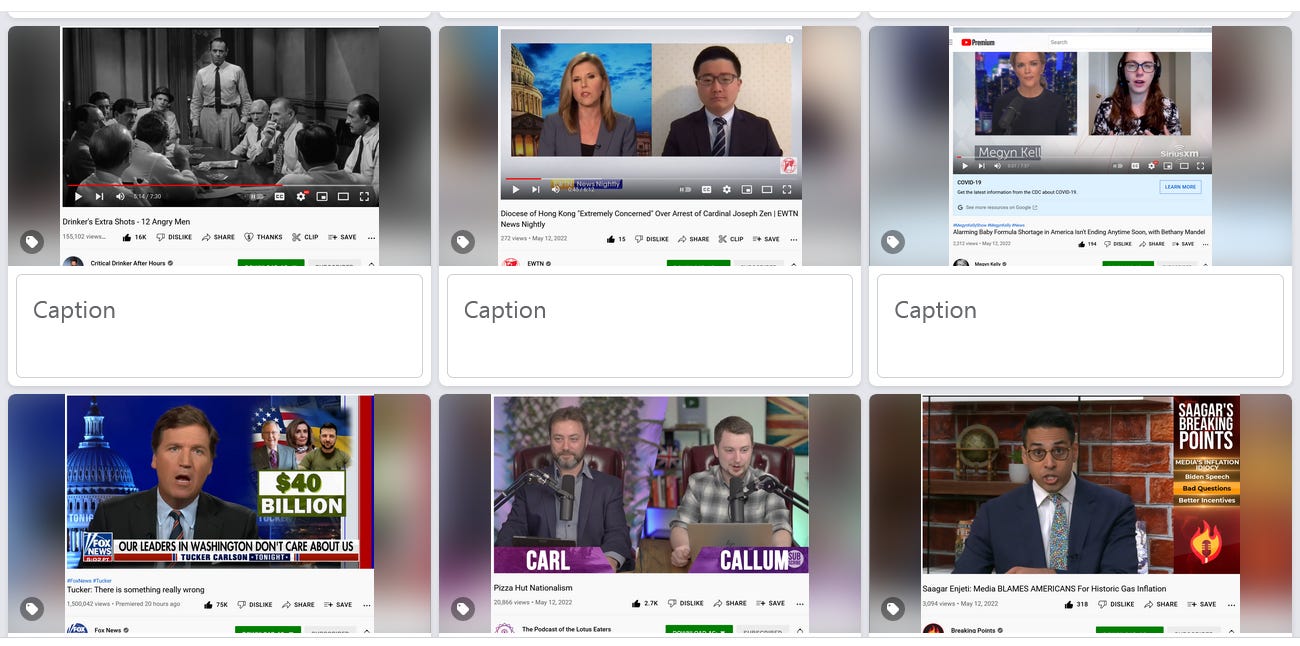Click the more-options dots under the EWTN video
Image resolution: width=1300 pixels, height=646 pixels.
click(794, 240)
